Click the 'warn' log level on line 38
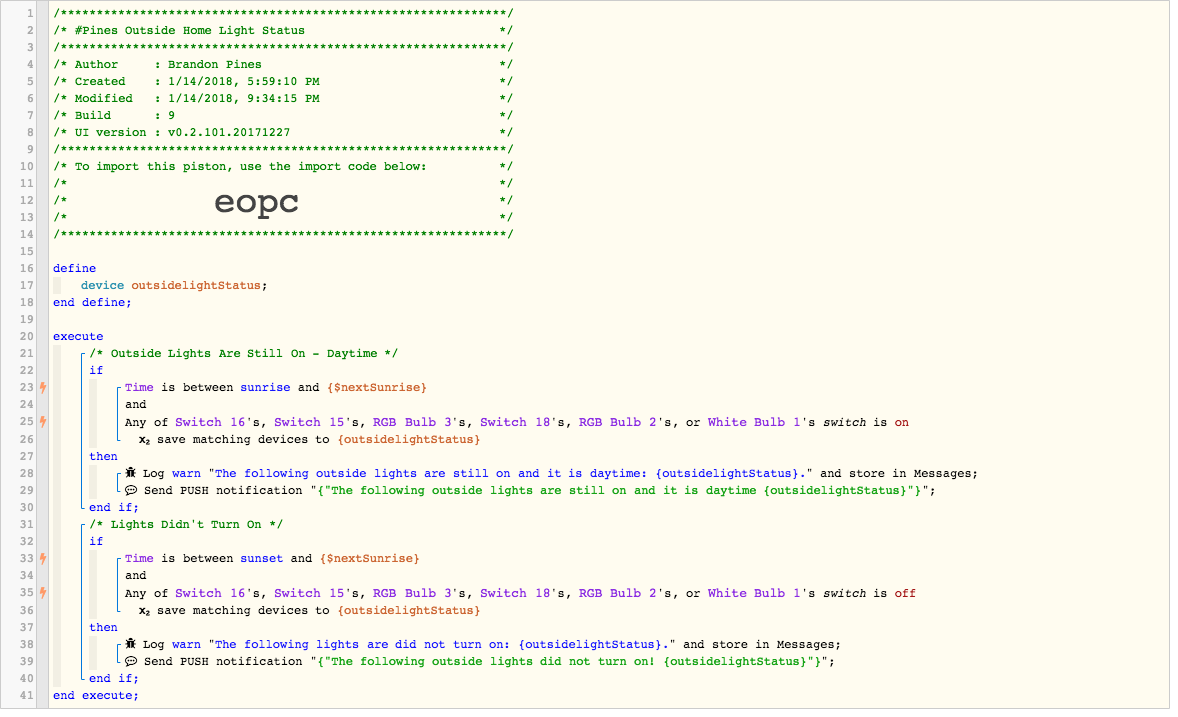 pyautogui.click(x=186, y=645)
